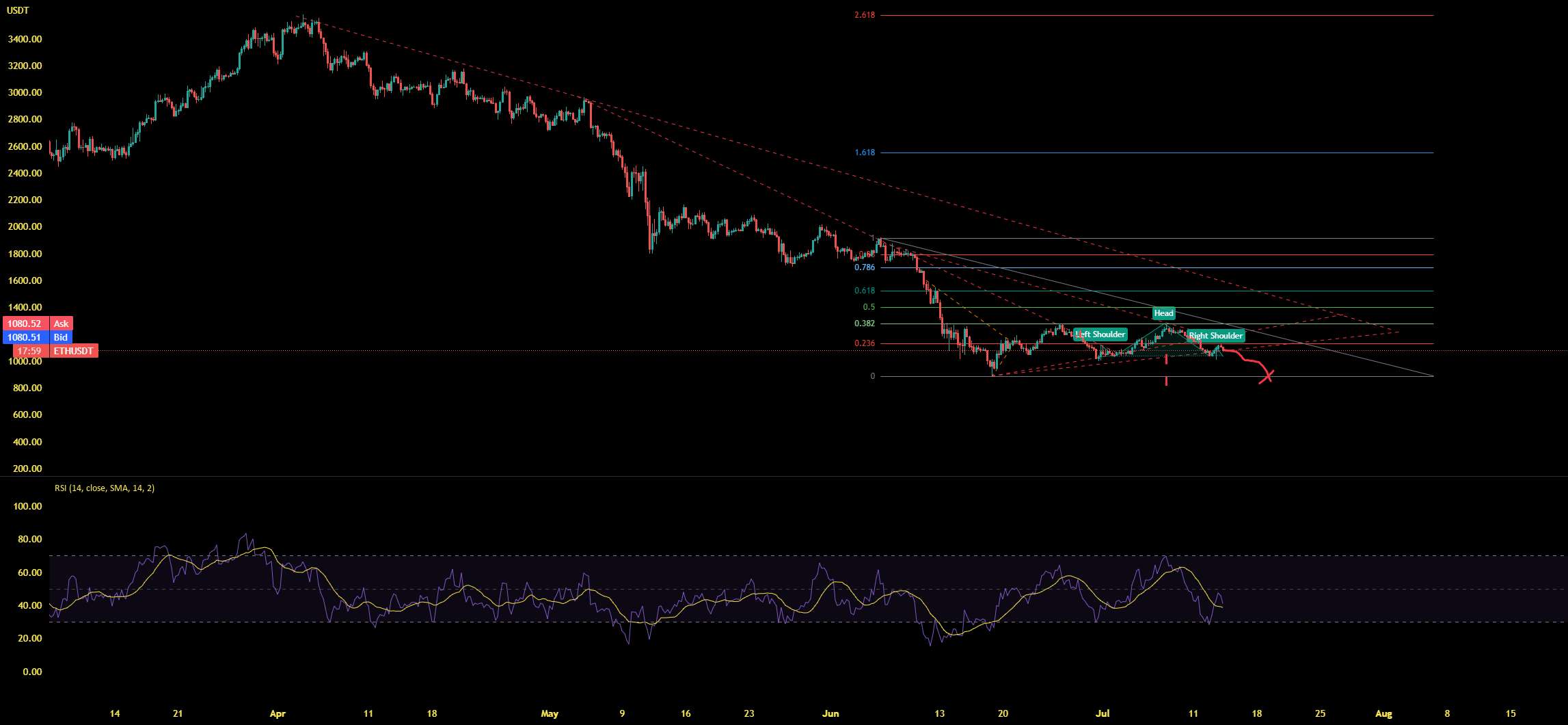This screenshot has height=725, width=1568.
Task: Click the 3200.00 price axis label
Action: (x=25, y=66)
